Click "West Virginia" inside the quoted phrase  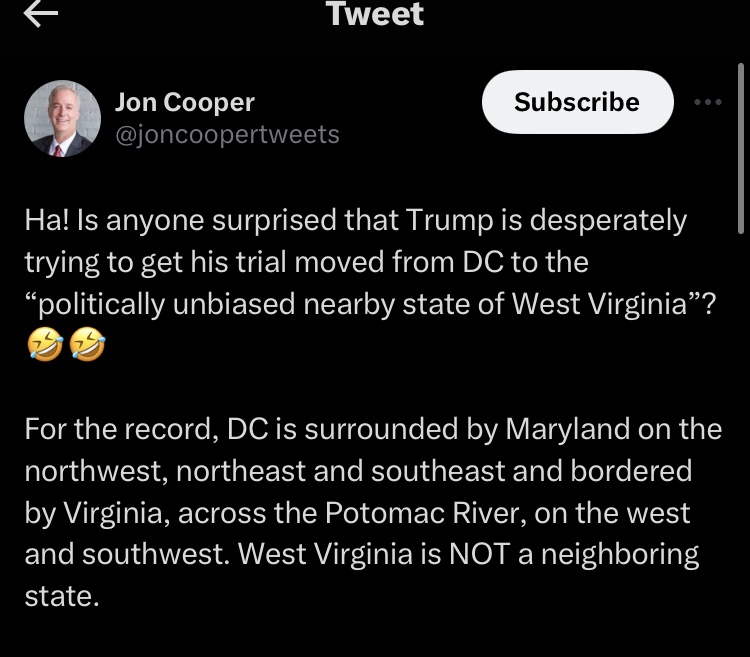(605, 304)
